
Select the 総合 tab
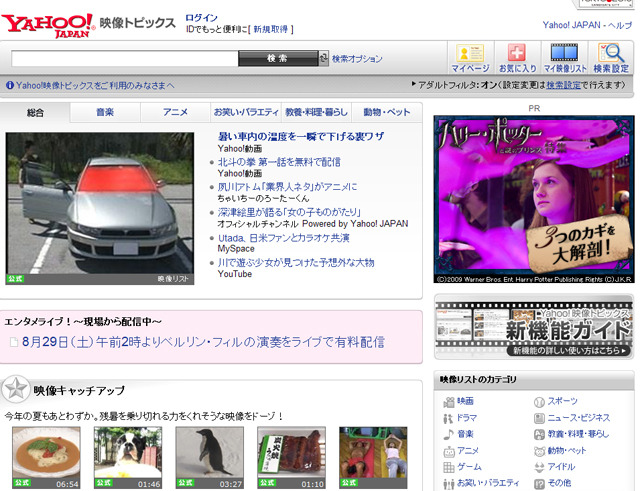point(35,113)
